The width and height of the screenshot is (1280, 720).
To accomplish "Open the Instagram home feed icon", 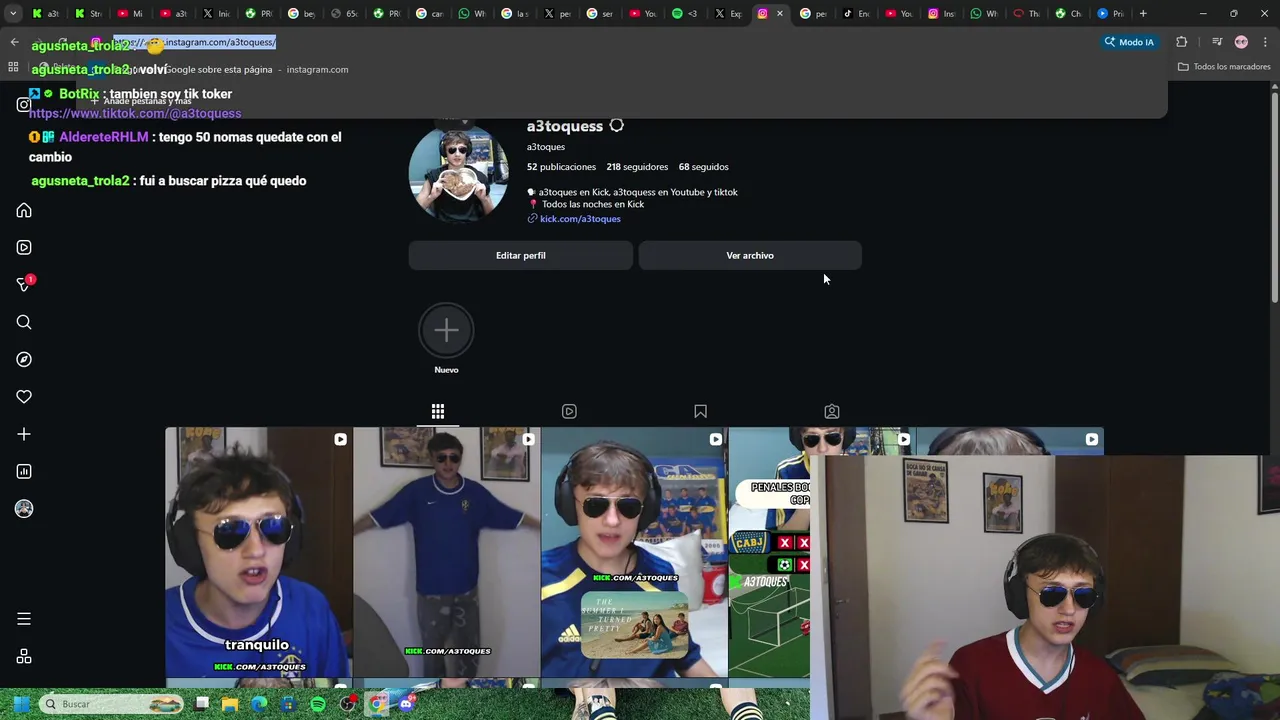I will tap(24, 211).
